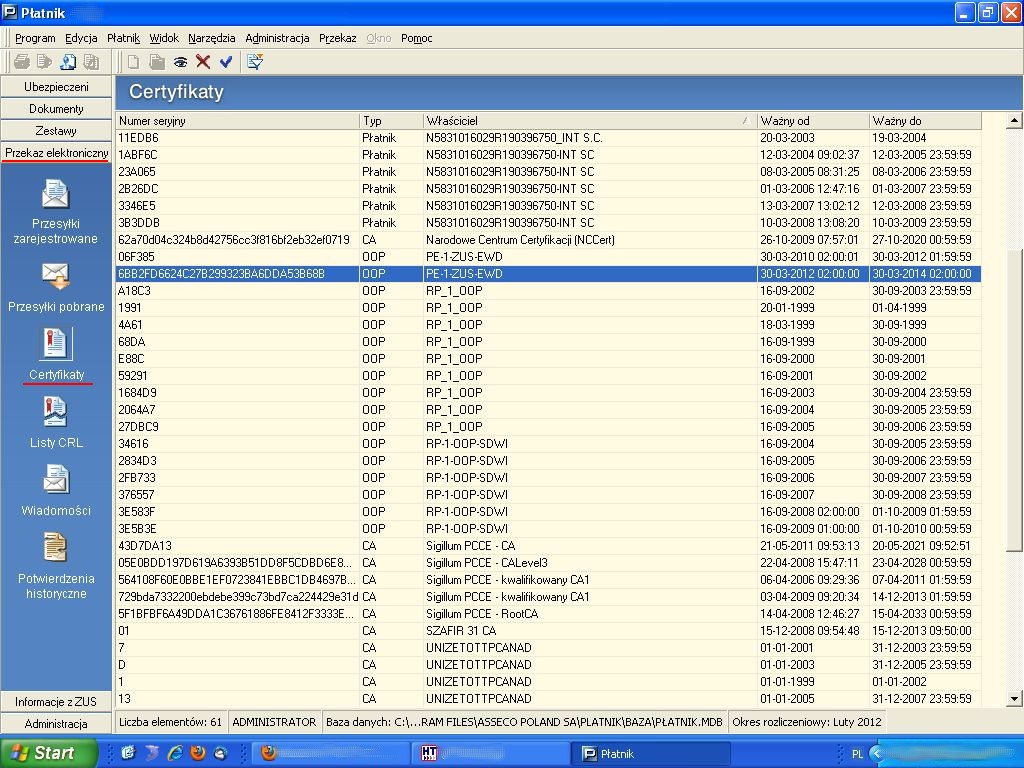The height and width of the screenshot is (768, 1024).
Task: Sort by Właściciel column header
Action: click(590, 121)
